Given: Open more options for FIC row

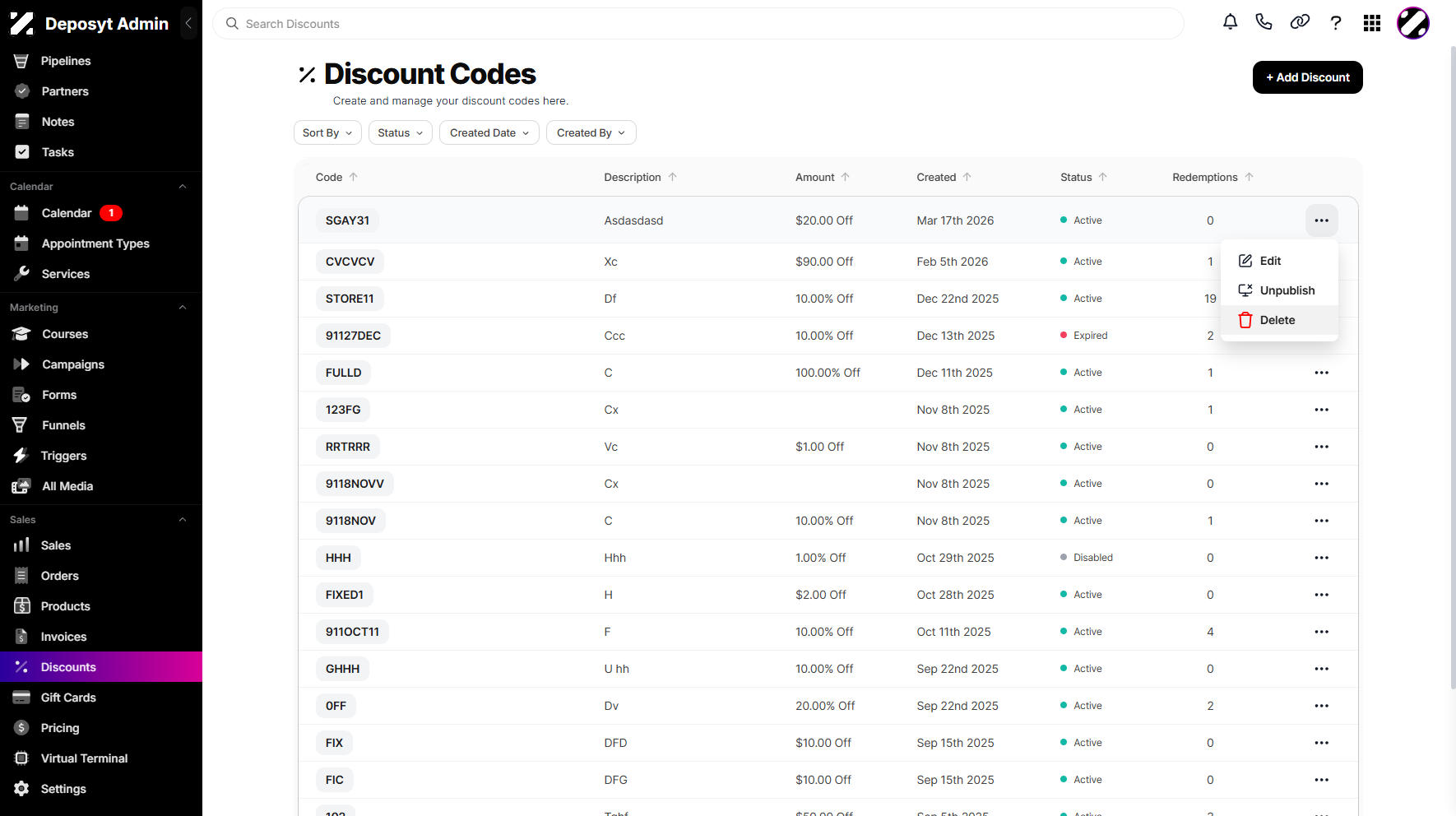Looking at the screenshot, I should (x=1321, y=780).
